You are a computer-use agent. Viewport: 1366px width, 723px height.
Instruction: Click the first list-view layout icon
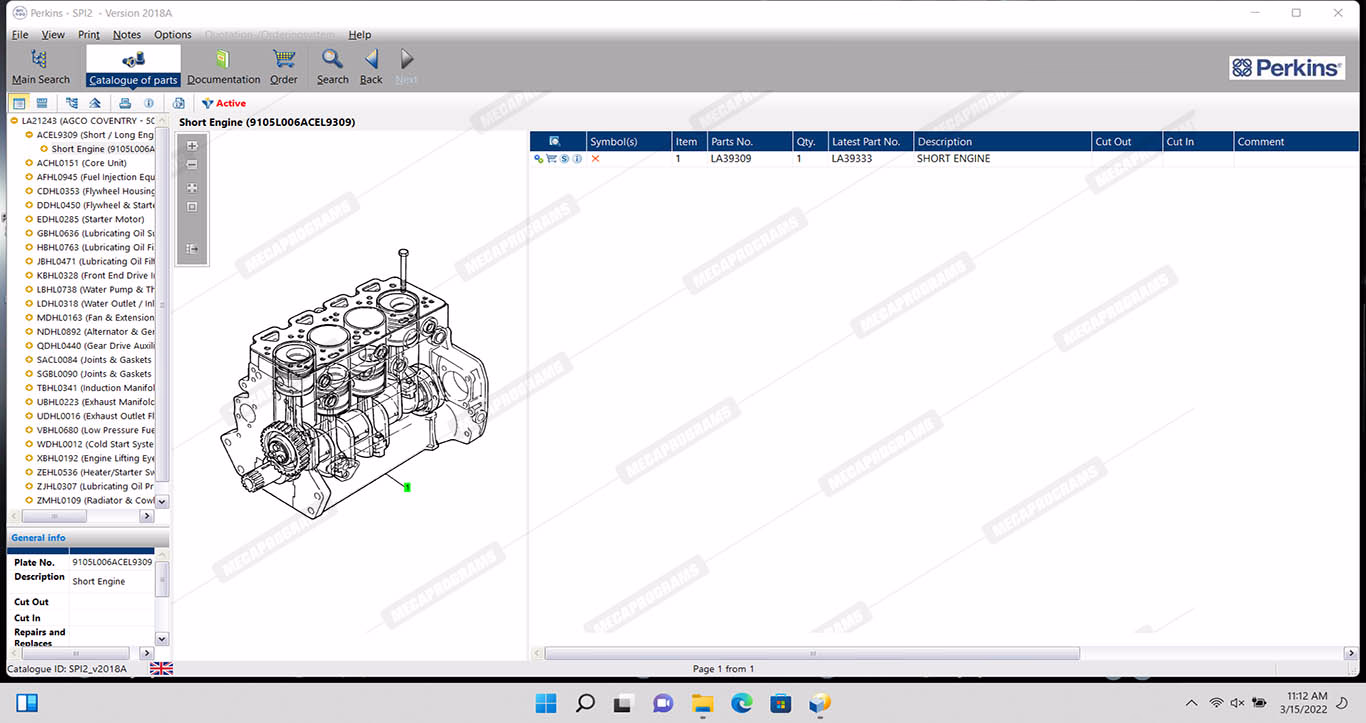click(19, 103)
